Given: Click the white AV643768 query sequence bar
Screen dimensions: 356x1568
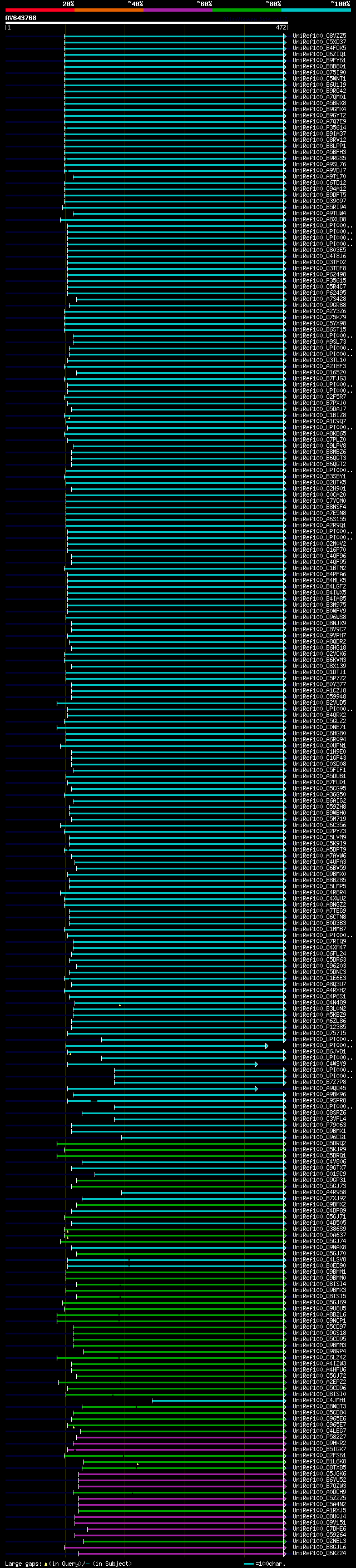Looking at the screenshot, I should [147, 23].
